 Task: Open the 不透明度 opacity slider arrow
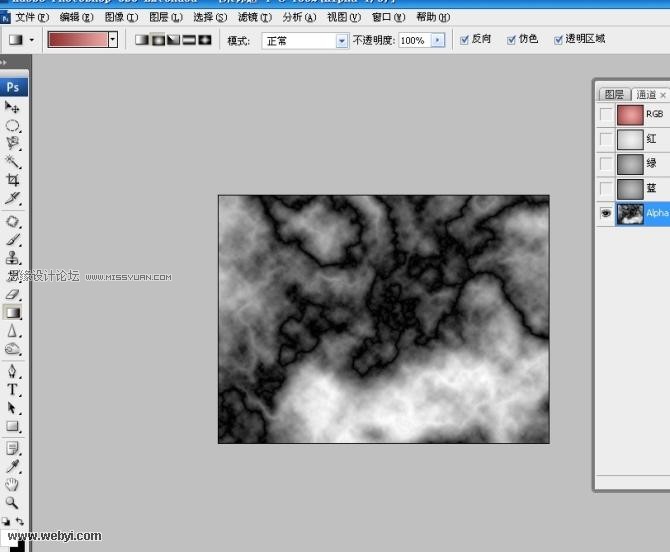(x=438, y=41)
